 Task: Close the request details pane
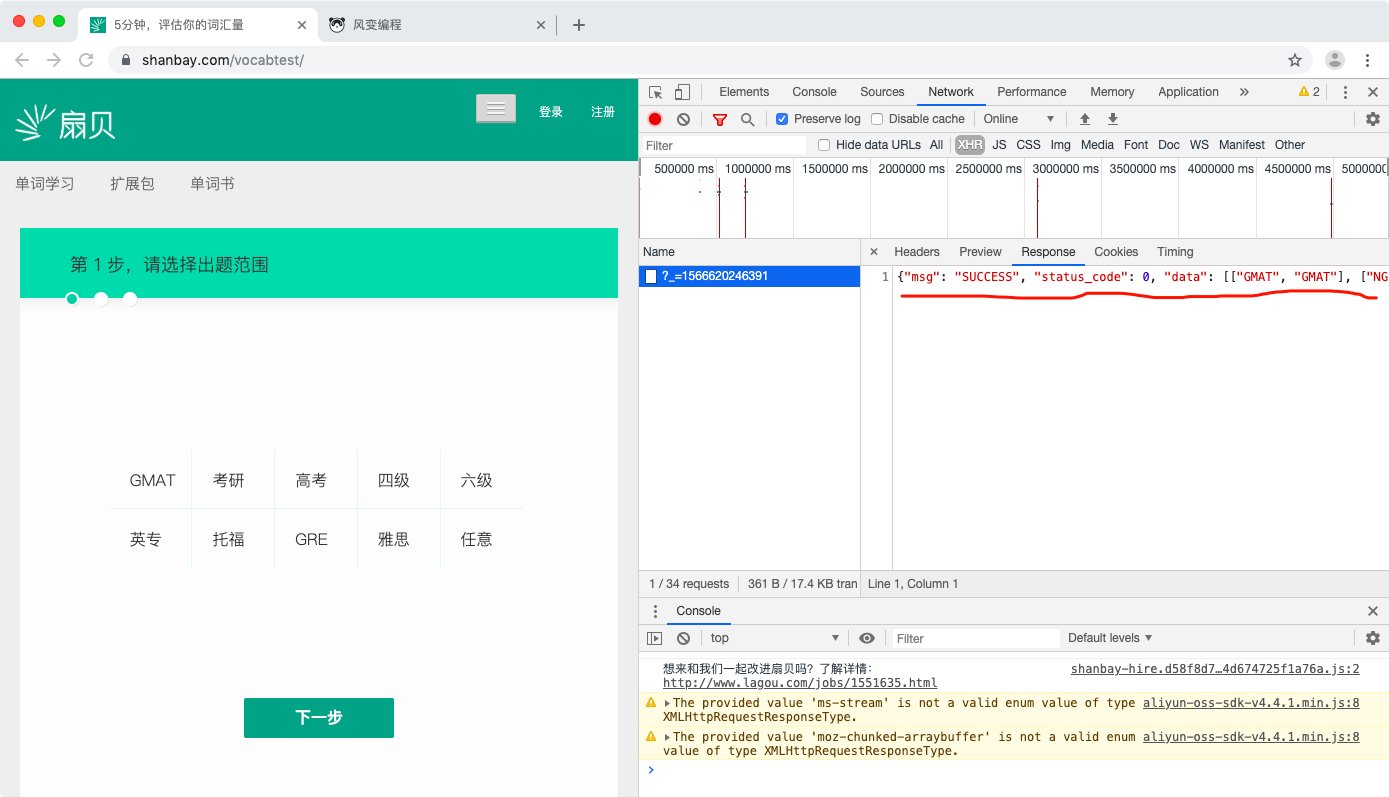(x=874, y=252)
